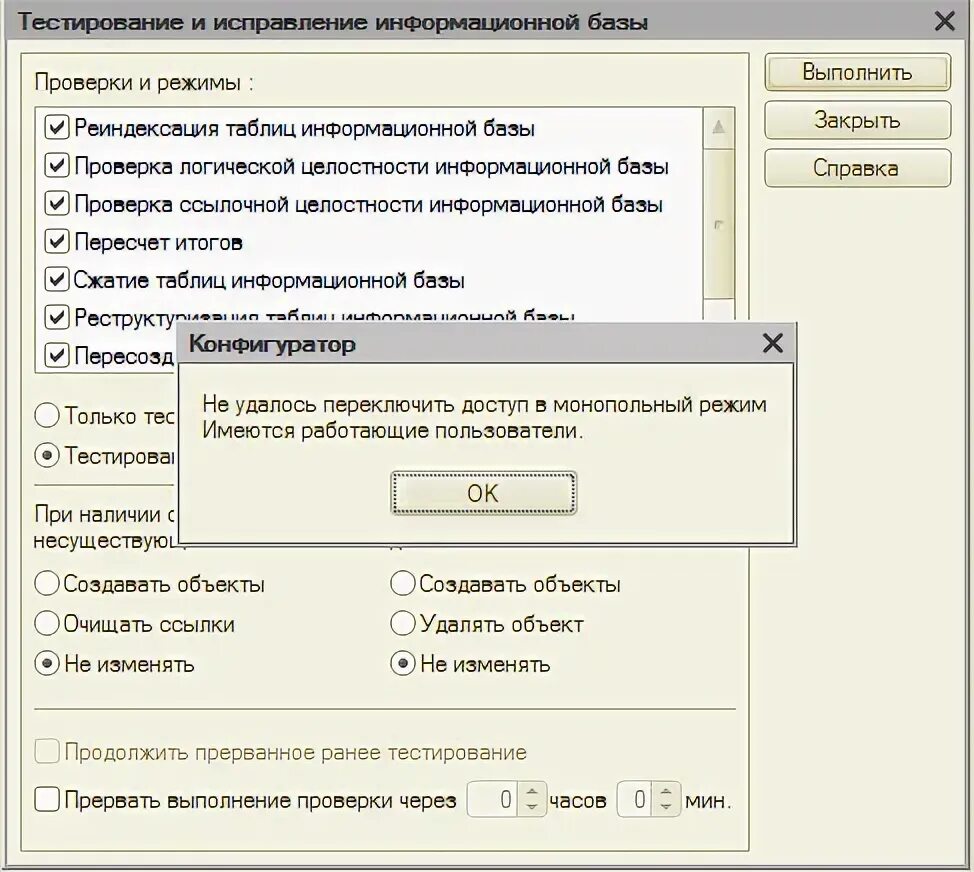Toggle Сжатие таблиц информационной базы checkbox
The width and height of the screenshot is (974, 872).
pos(57,279)
